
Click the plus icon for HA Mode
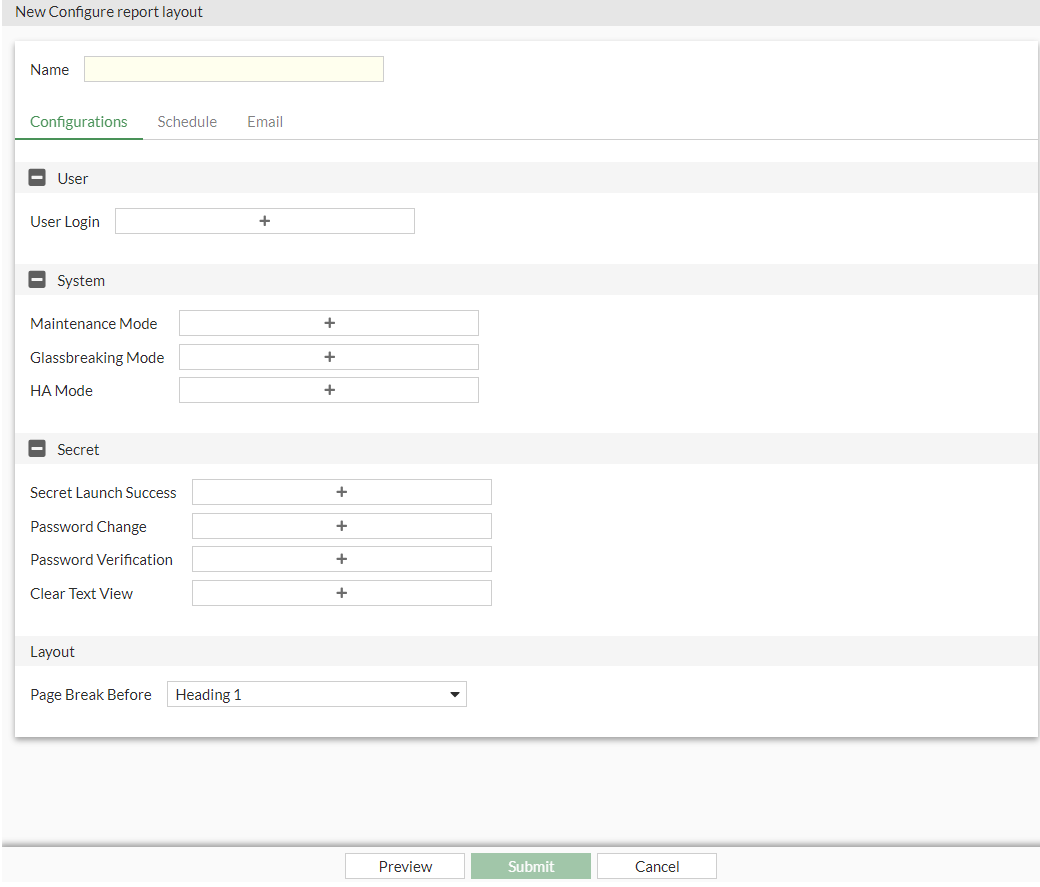[329, 389]
